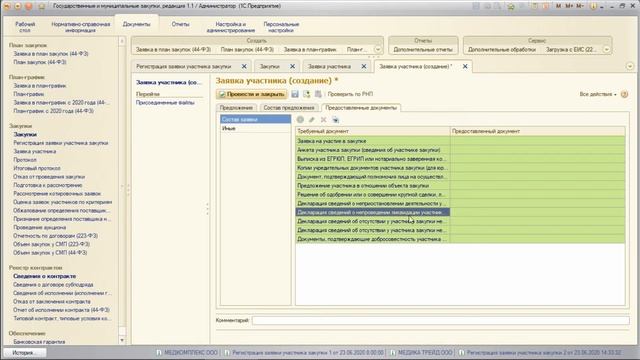
Task: Click Загрузка с ЕИС in the Сервис group
Action: tap(571, 49)
